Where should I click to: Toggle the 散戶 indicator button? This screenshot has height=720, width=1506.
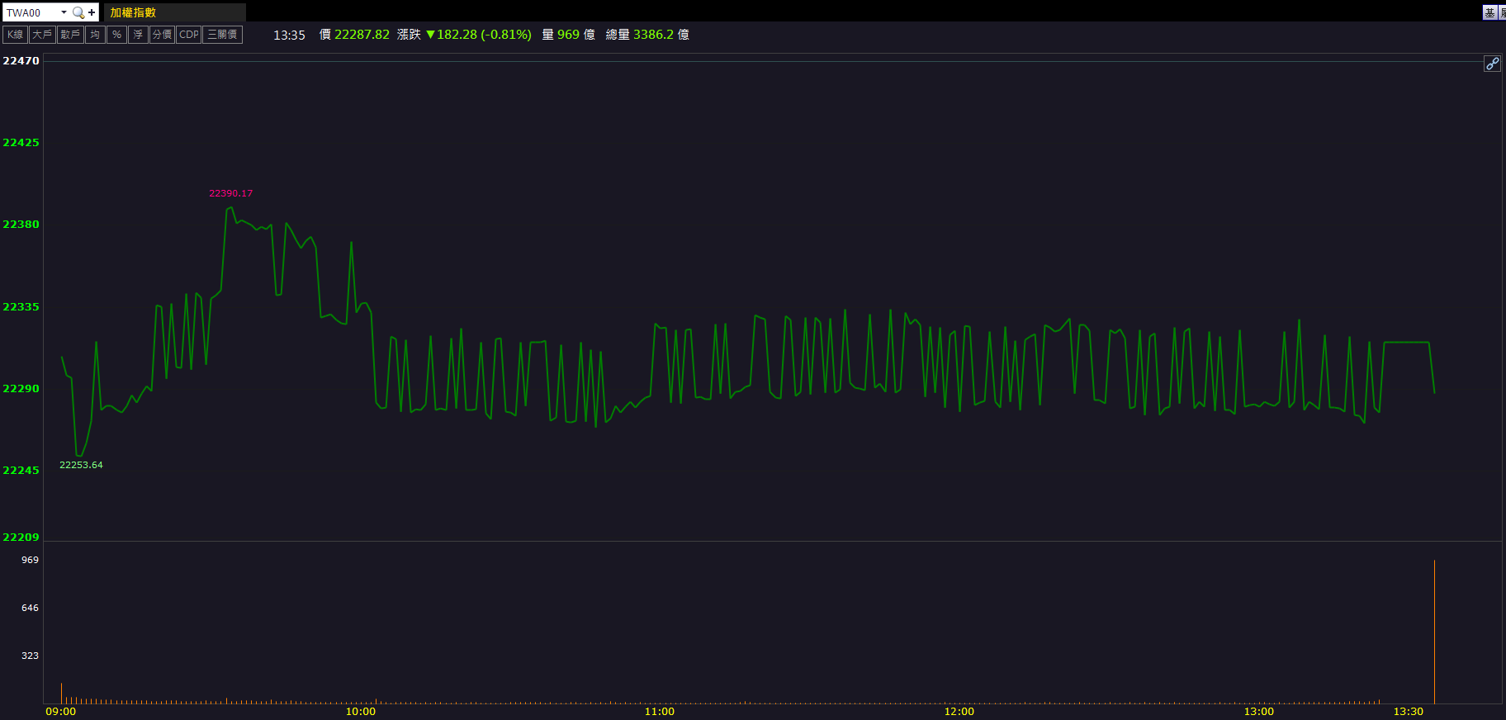[70, 34]
